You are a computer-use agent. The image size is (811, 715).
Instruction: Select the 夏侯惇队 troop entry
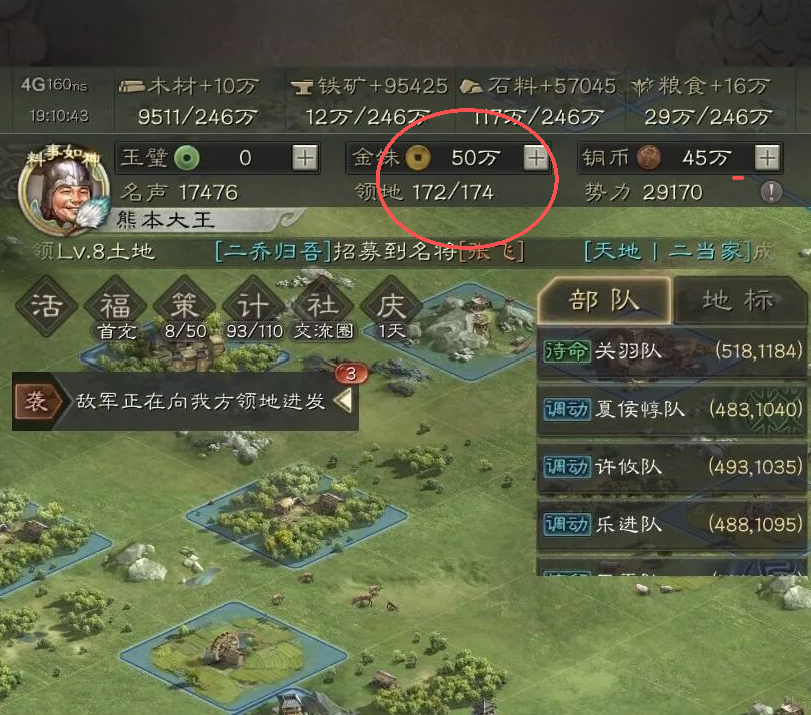coord(672,410)
